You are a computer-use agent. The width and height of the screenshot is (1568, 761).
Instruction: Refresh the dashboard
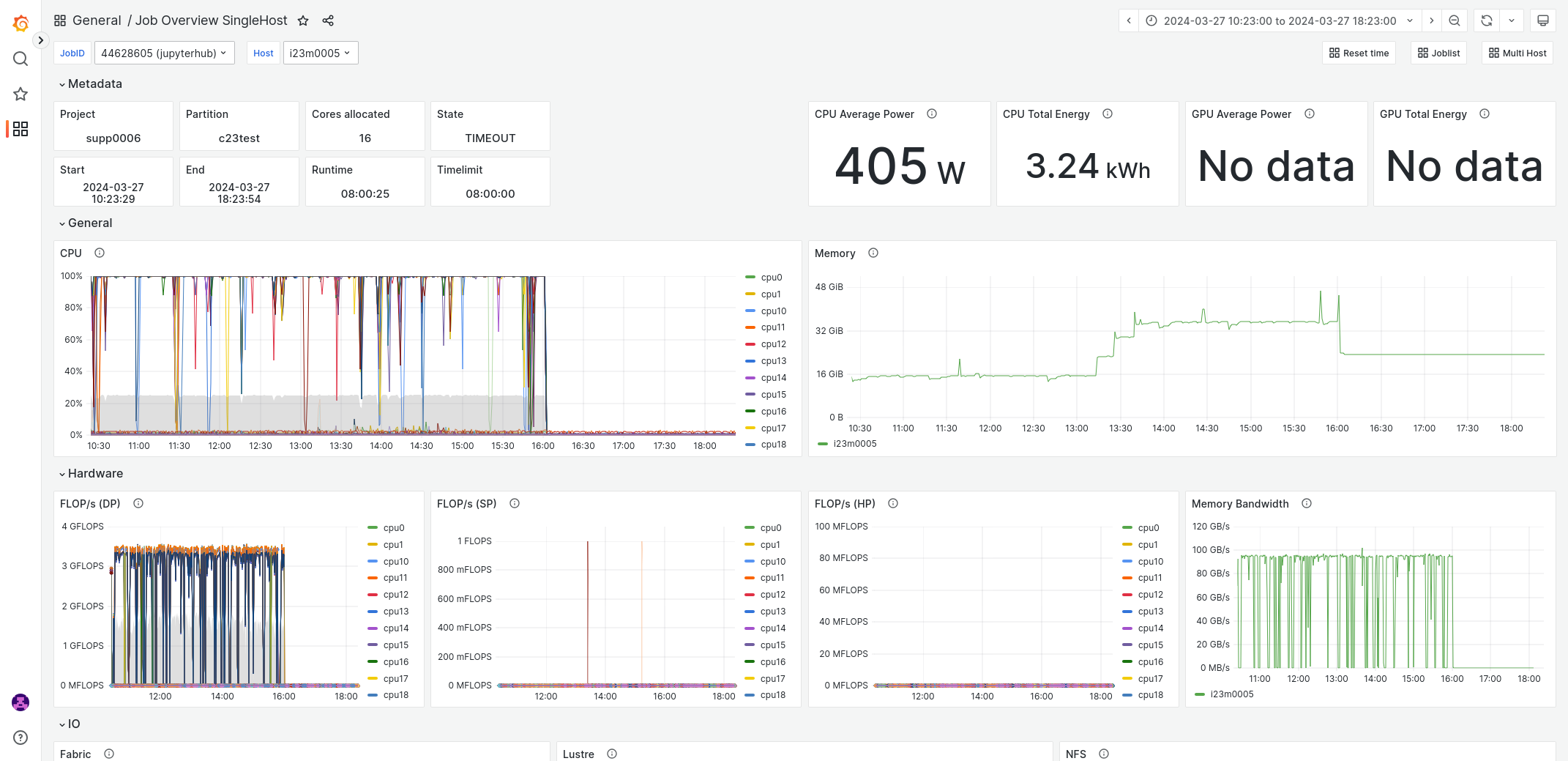[x=1486, y=21]
